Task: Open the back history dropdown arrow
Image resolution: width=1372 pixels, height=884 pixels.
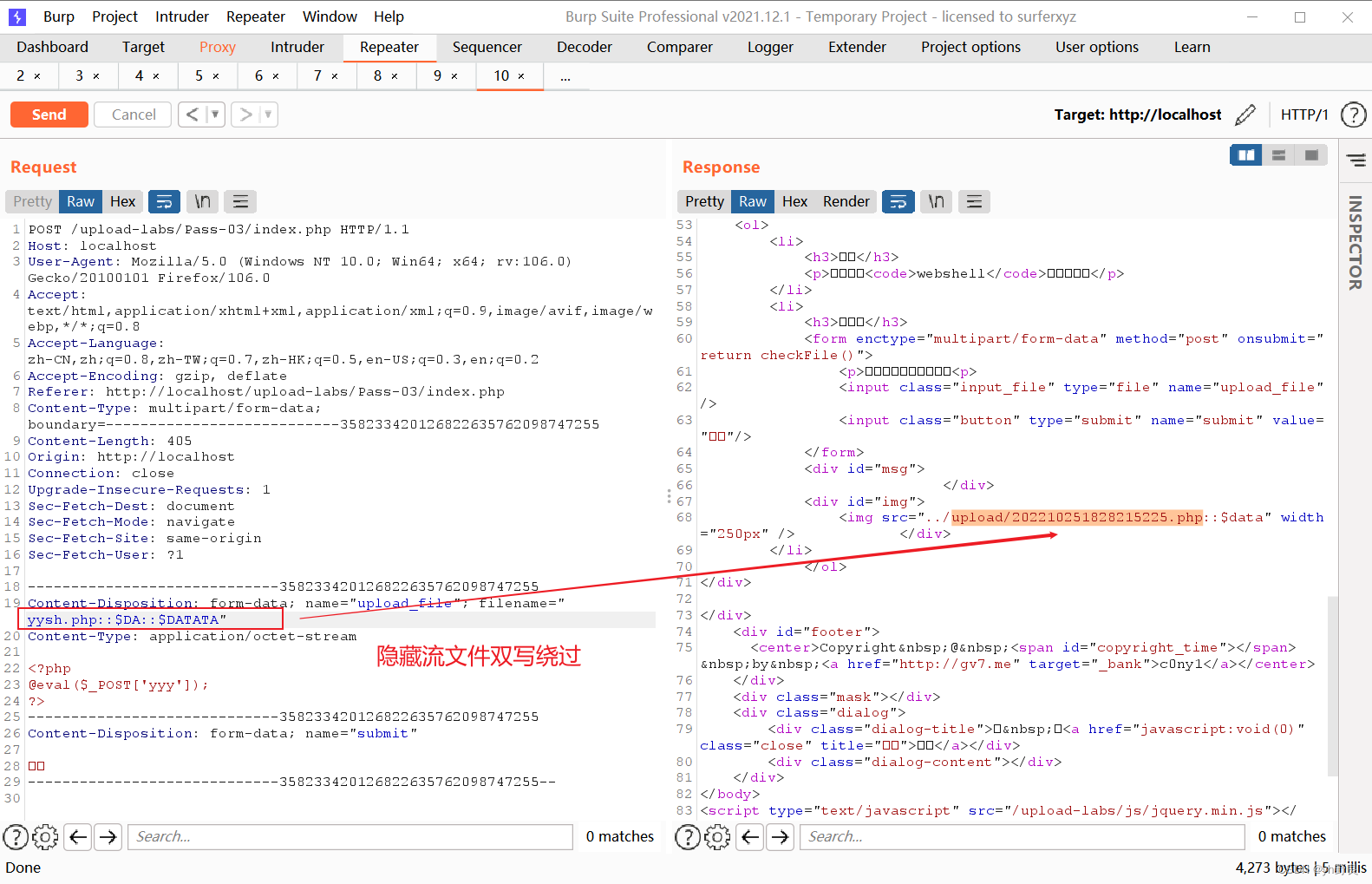Action: (215, 115)
